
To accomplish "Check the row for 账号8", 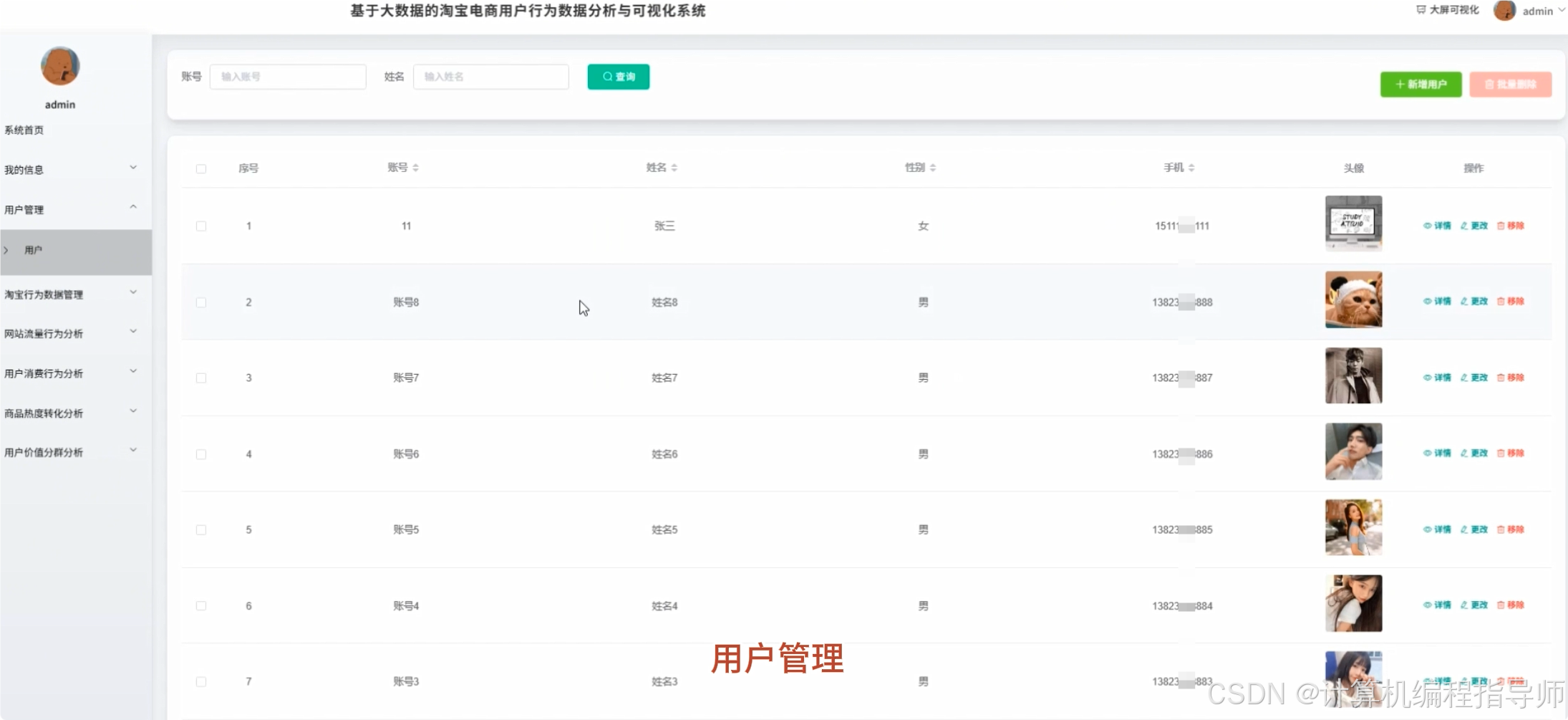I will 201,302.
